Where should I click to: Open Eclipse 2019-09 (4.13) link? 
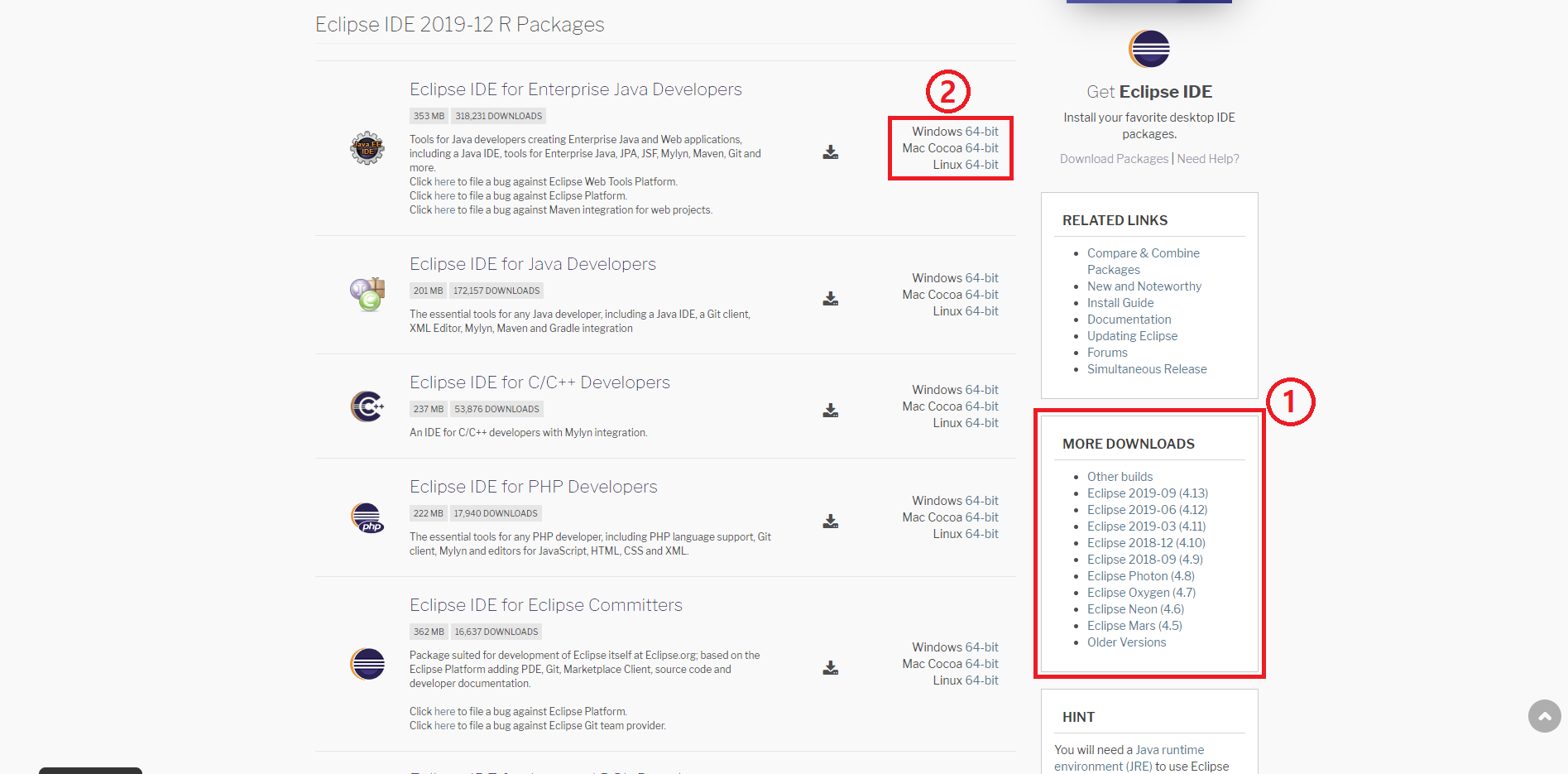click(x=1148, y=493)
